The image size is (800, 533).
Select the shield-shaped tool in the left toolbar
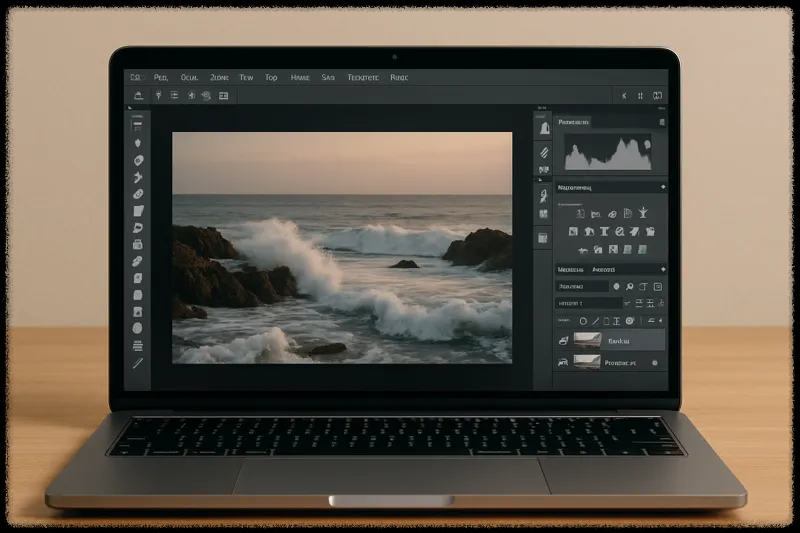coord(137,143)
